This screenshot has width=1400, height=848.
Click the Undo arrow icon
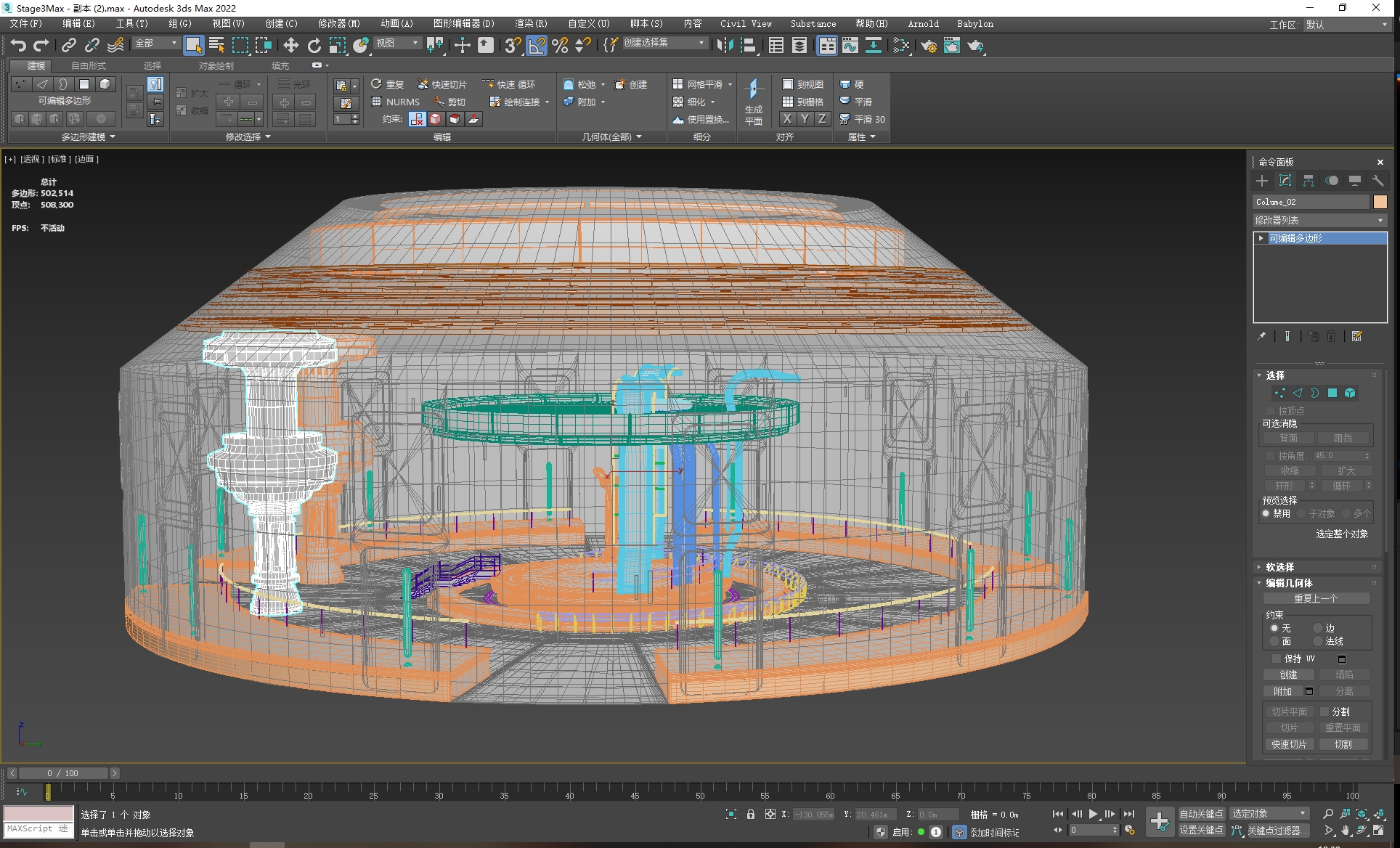point(18,46)
